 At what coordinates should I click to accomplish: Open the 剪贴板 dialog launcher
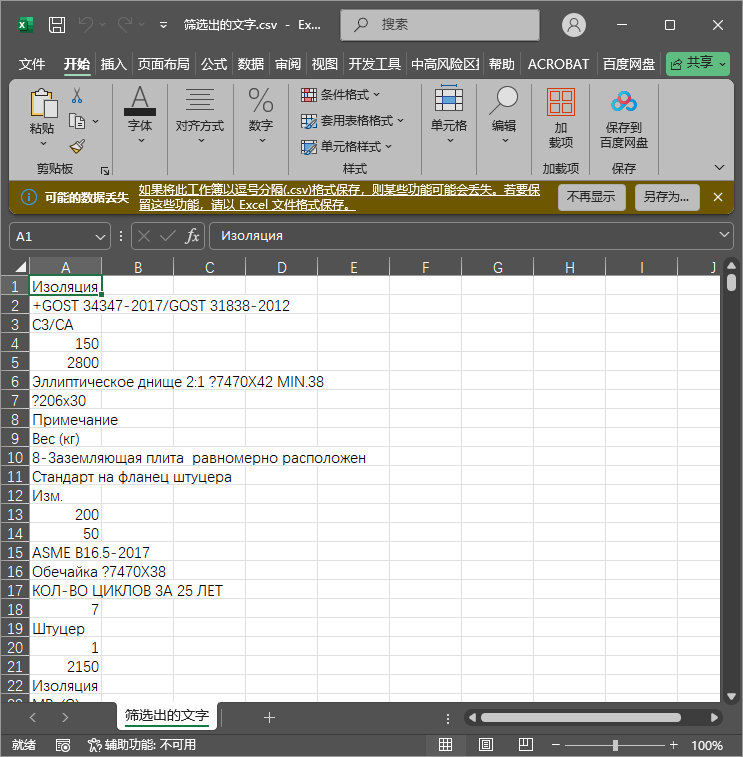pos(105,170)
